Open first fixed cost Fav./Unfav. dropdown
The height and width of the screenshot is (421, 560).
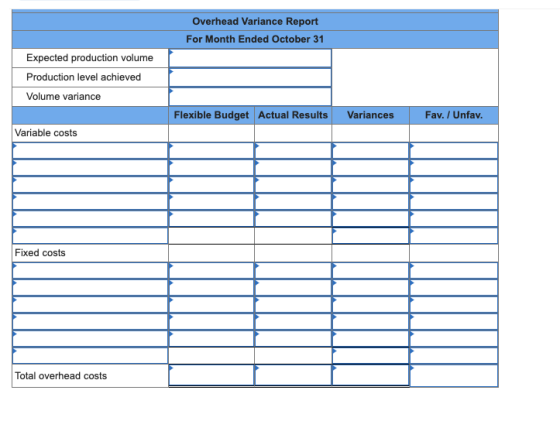(x=454, y=270)
